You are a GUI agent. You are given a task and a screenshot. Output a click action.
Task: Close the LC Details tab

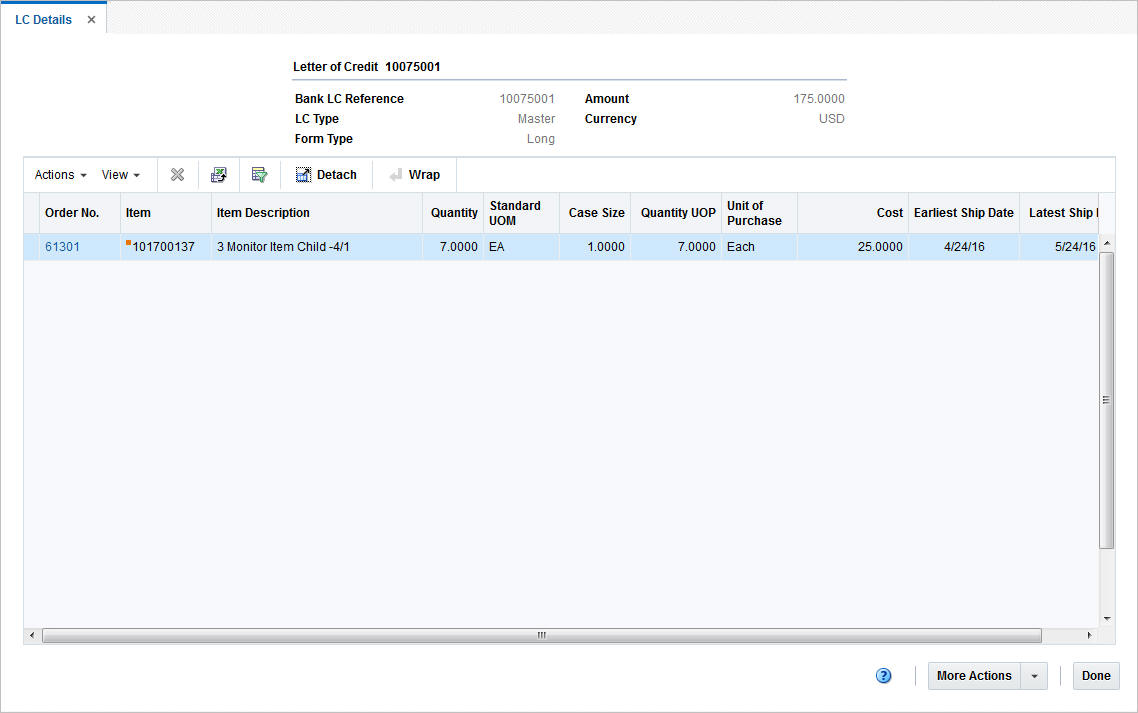91,20
